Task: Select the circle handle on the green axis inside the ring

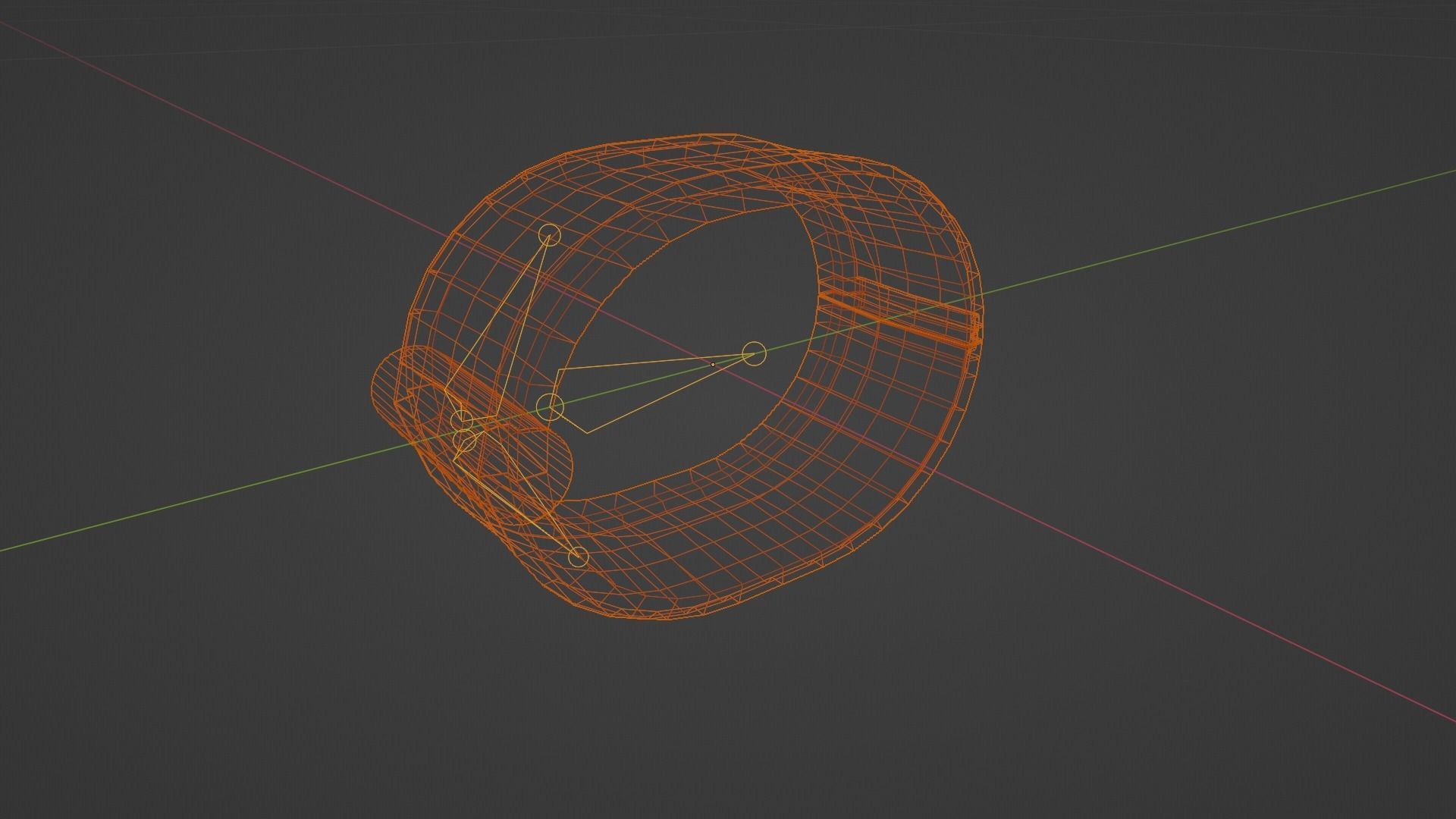Action: [754, 353]
